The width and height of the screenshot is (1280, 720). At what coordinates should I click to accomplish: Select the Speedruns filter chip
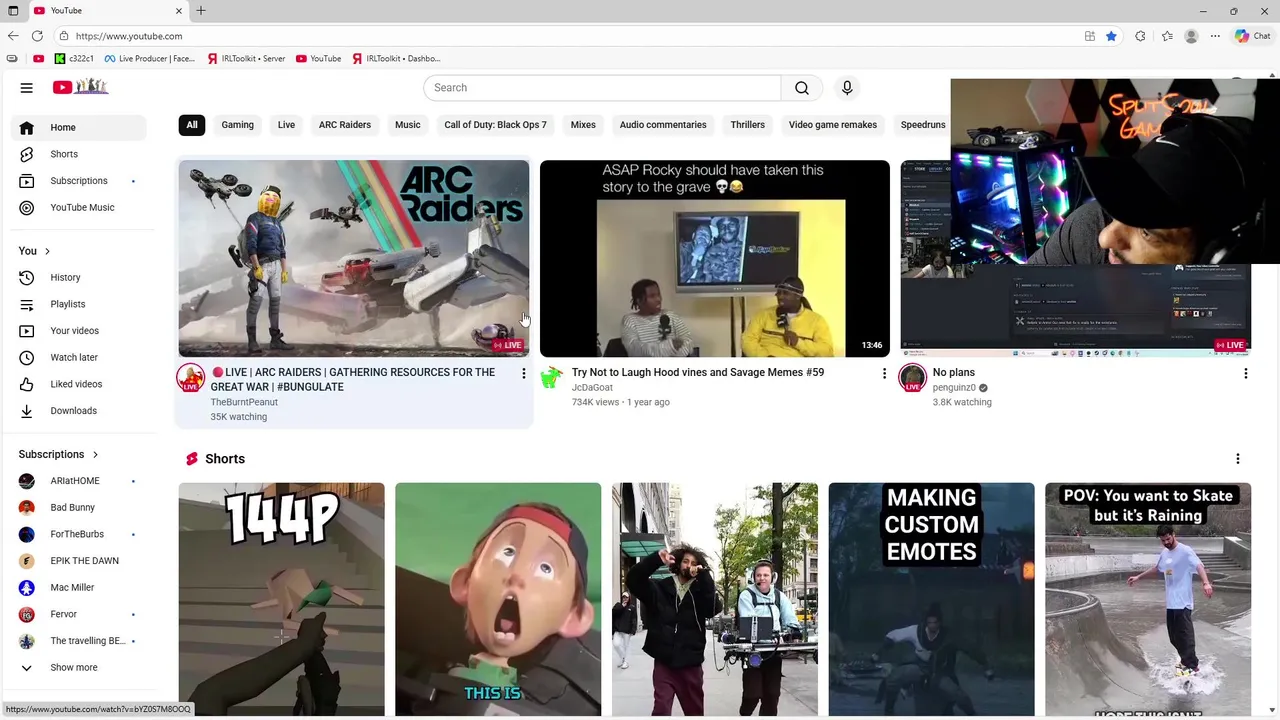pos(922,125)
